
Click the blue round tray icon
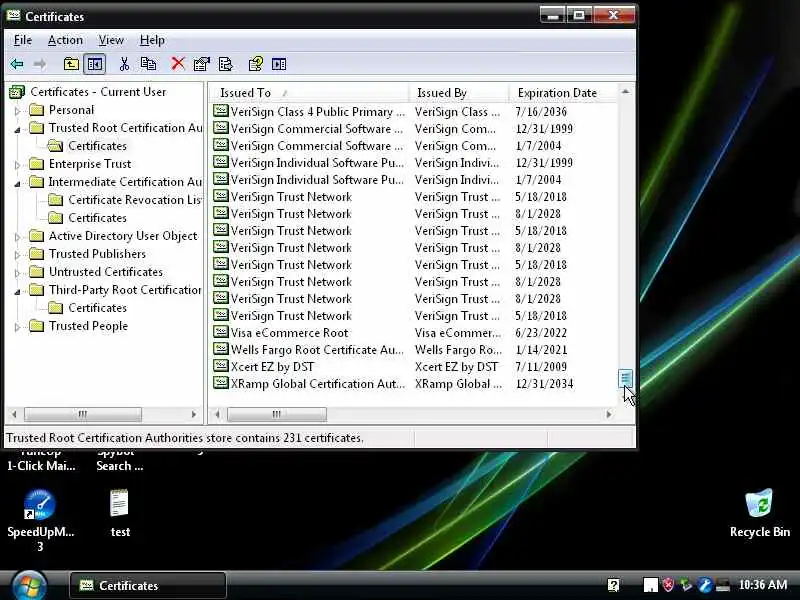(705, 585)
